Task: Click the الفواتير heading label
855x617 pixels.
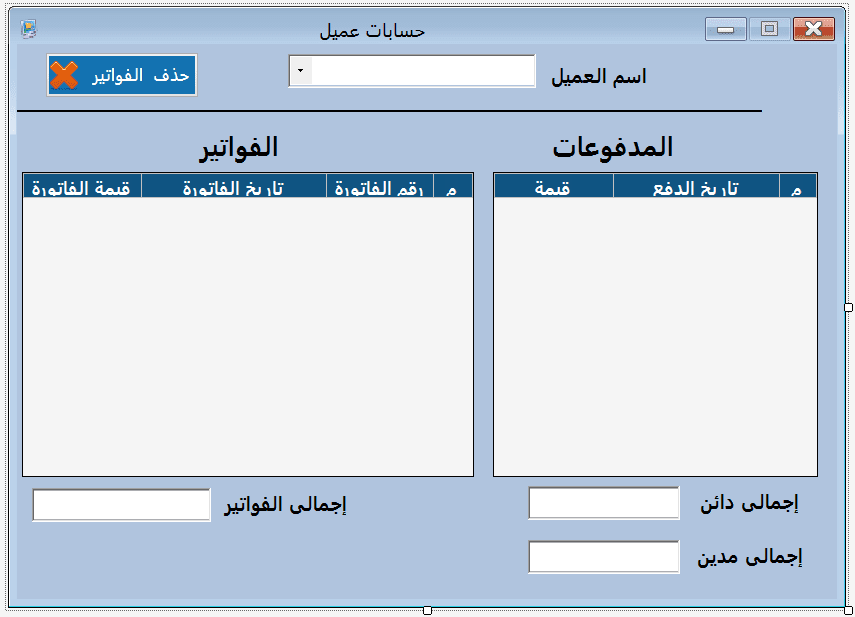Action: tap(239, 148)
